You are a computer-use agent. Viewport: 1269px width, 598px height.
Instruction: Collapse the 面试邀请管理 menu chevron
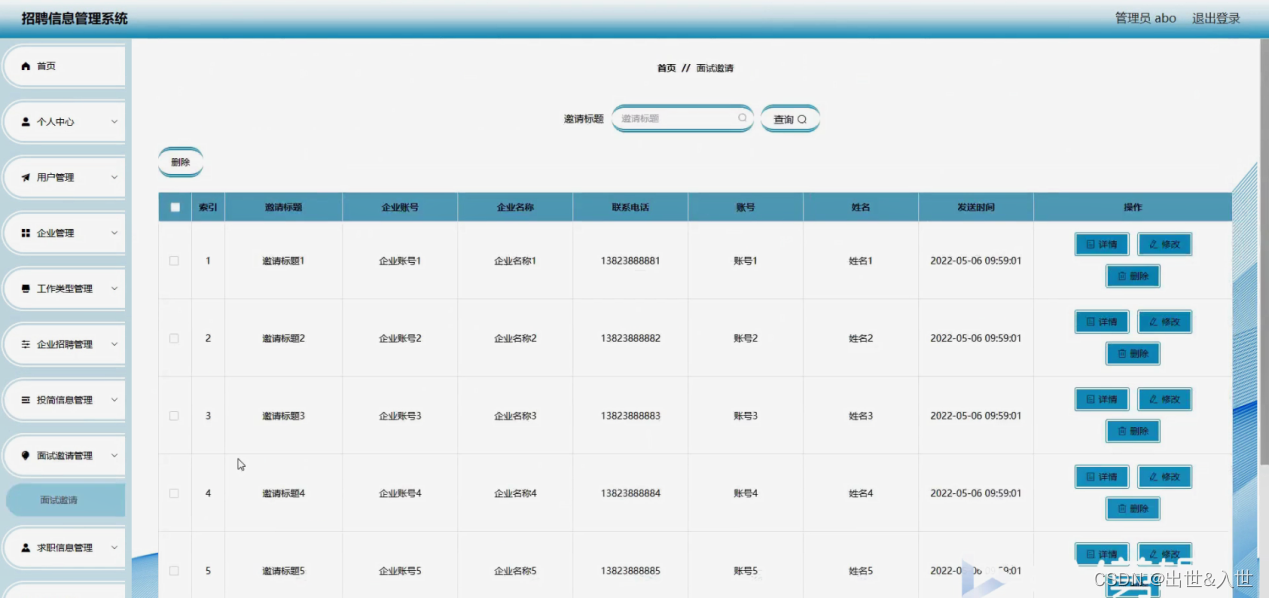tap(114, 455)
